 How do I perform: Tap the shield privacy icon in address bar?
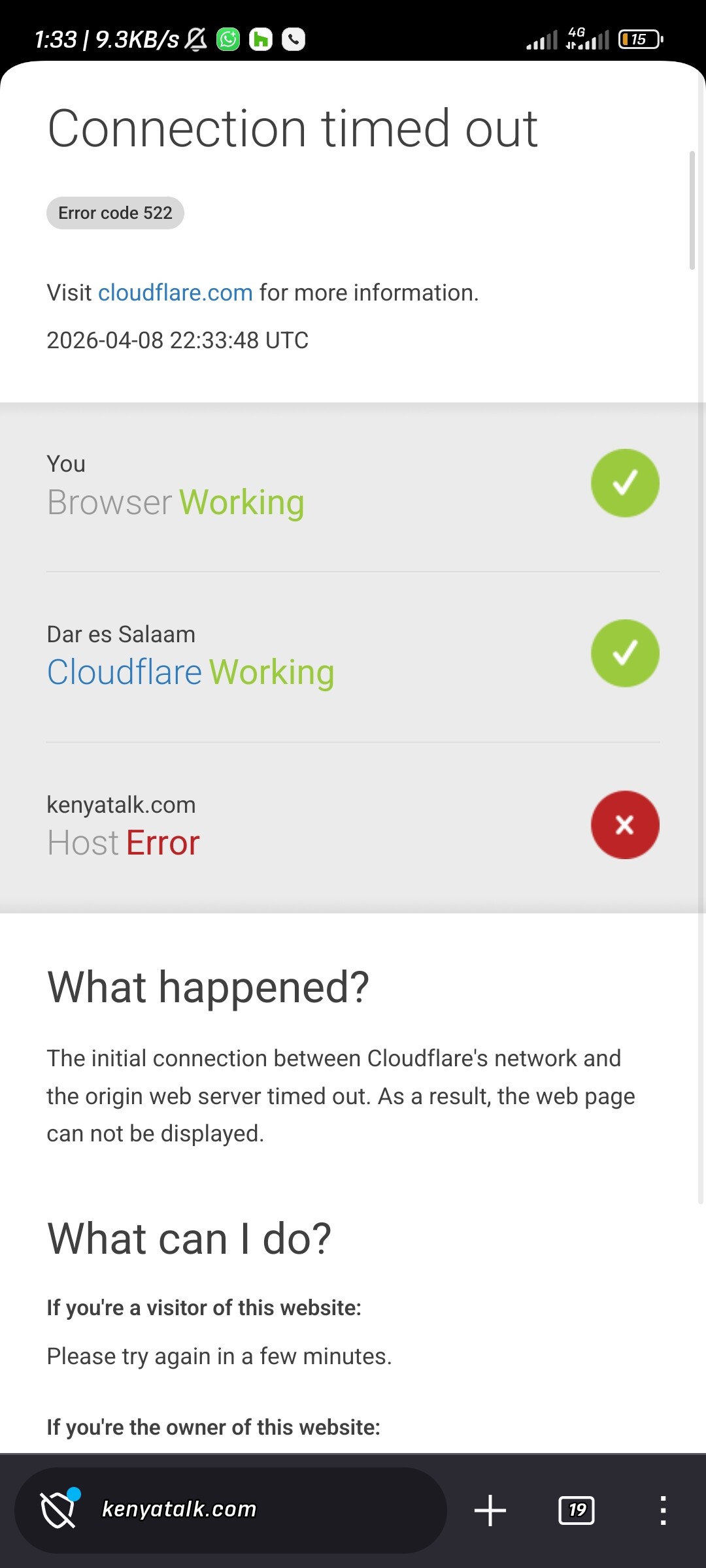59,1509
